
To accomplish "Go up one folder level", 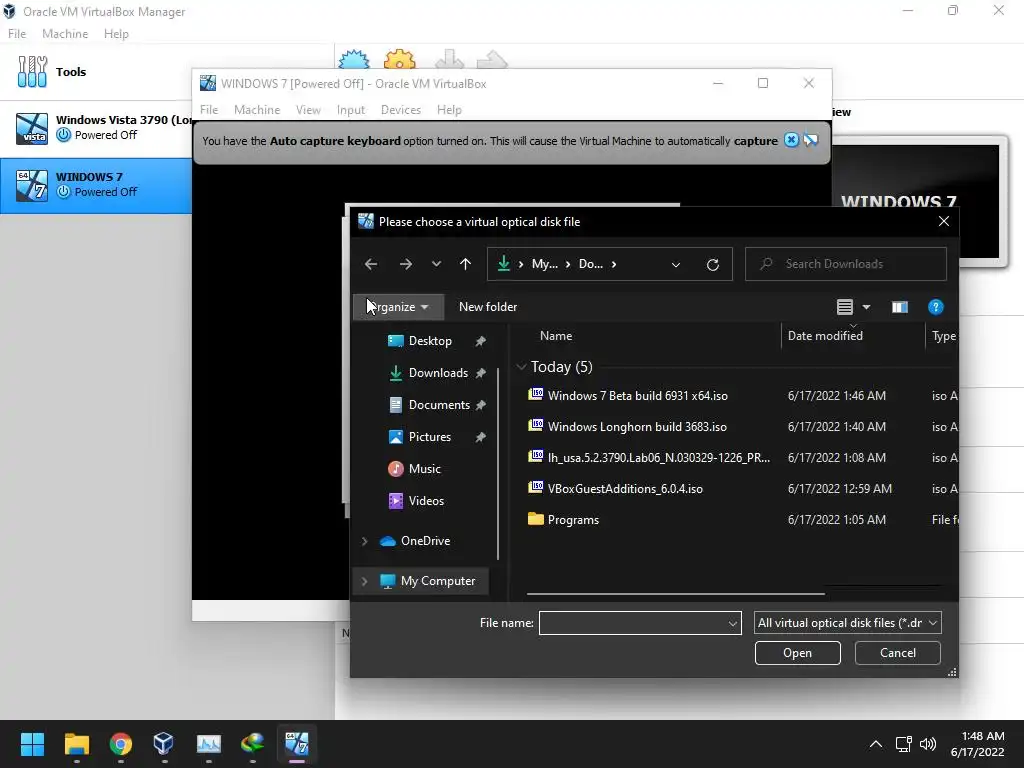I will 465,264.
